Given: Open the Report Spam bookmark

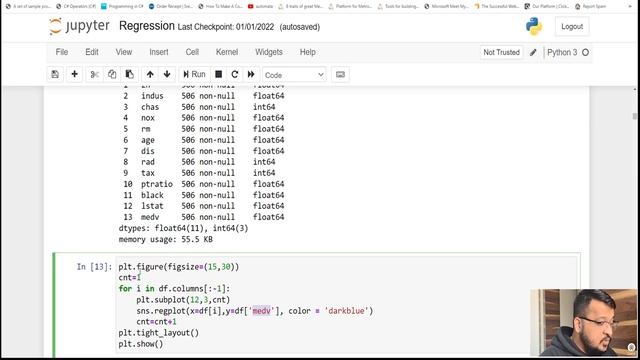Looking at the screenshot, I should click(x=591, y=6).
